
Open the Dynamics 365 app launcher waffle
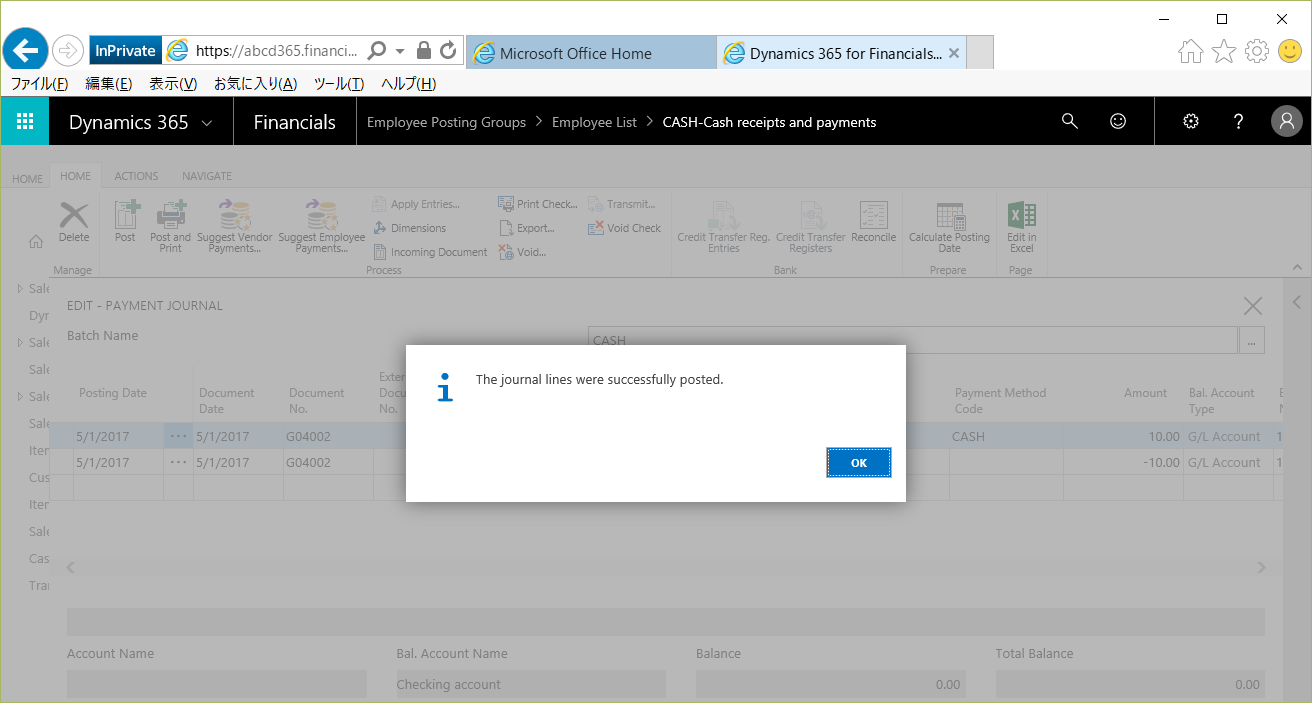coord(25,122)
